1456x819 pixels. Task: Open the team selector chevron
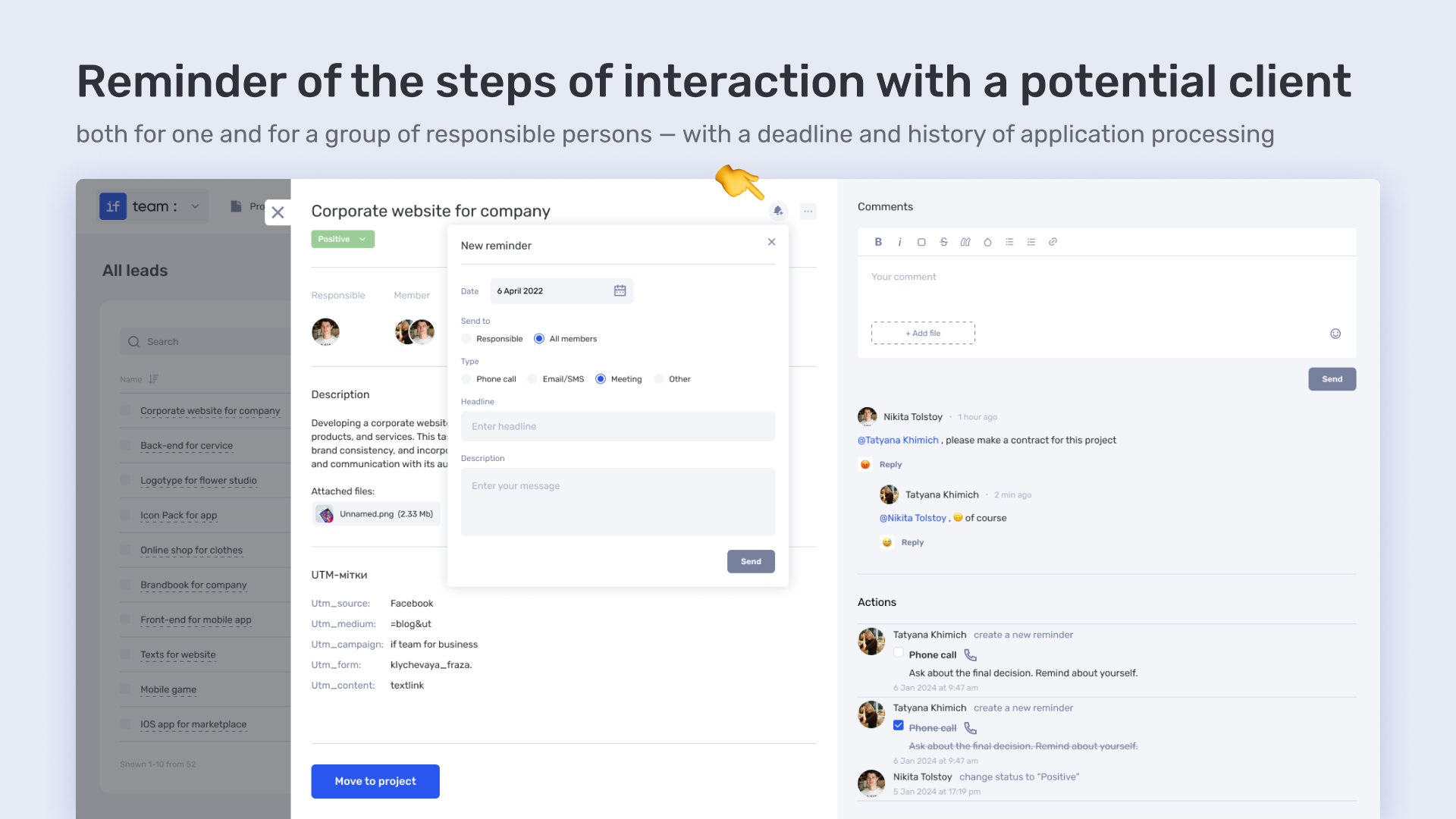[195, 206]
